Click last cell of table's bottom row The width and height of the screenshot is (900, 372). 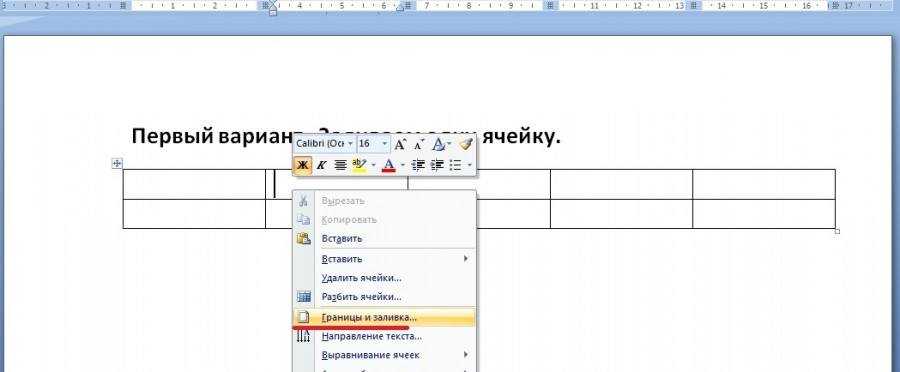[x=764, y=214]
